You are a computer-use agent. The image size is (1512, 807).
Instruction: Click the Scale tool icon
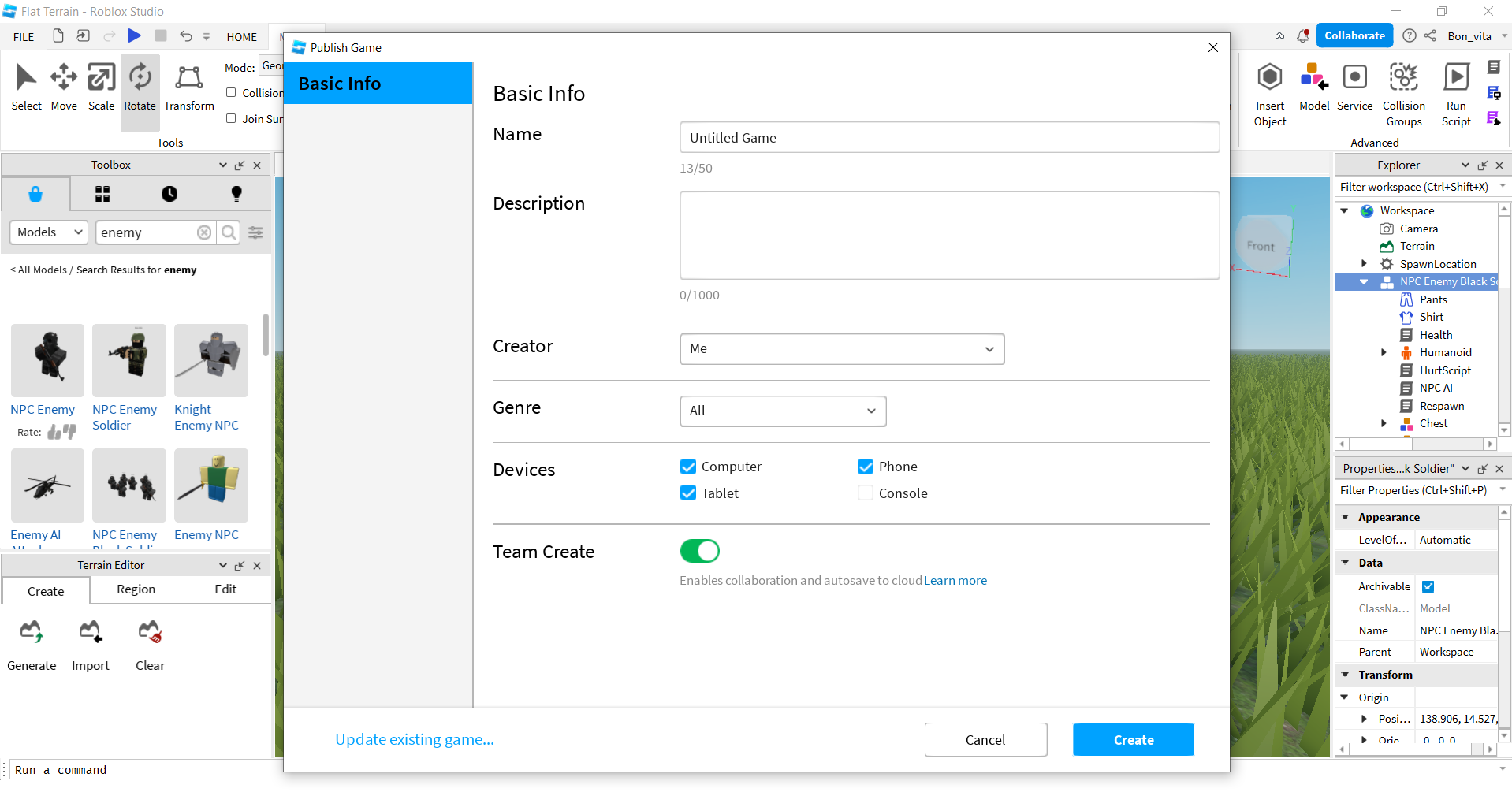tap(101, 78)
